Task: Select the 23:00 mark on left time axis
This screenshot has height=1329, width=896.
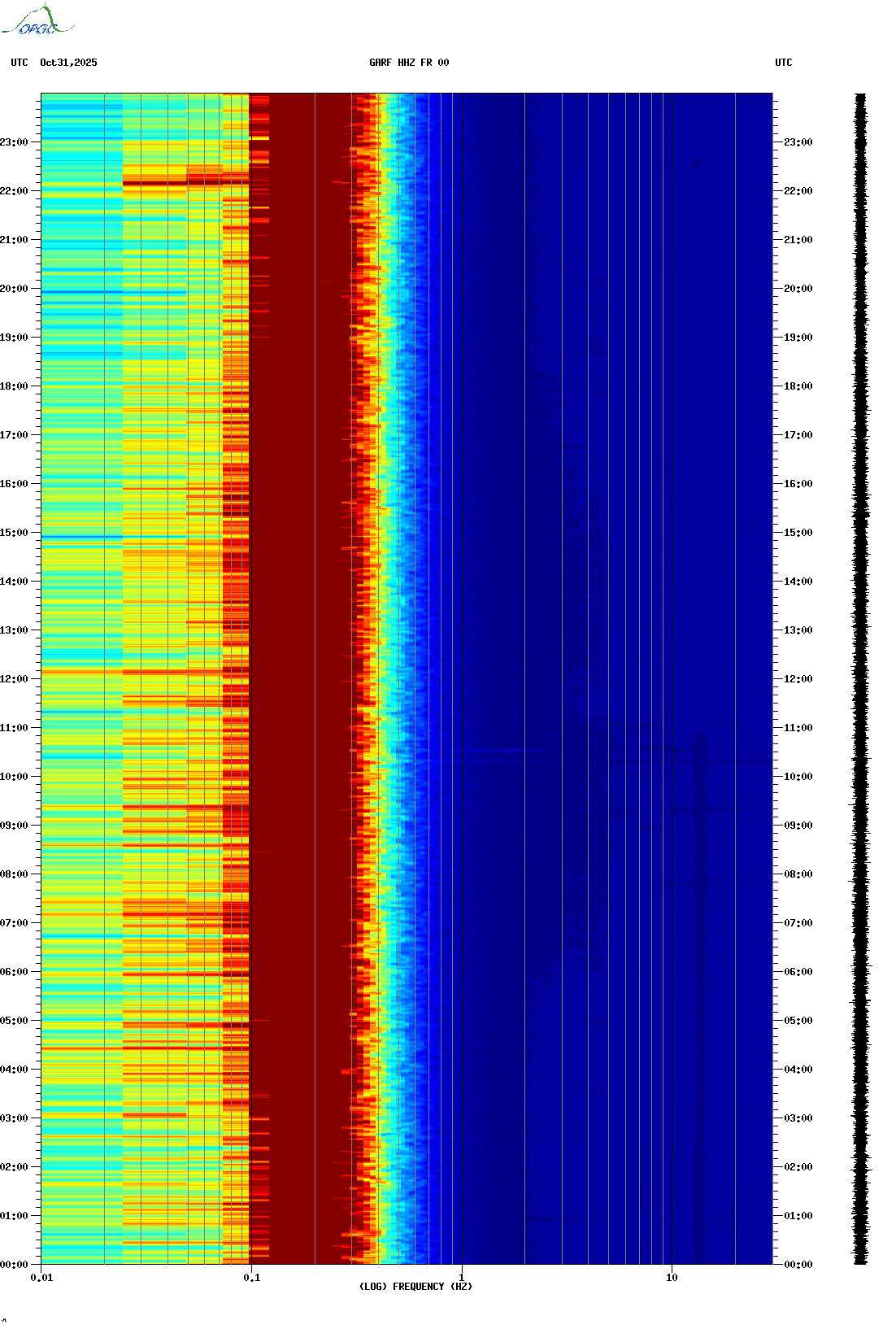Action: click(x=15, y=142)
